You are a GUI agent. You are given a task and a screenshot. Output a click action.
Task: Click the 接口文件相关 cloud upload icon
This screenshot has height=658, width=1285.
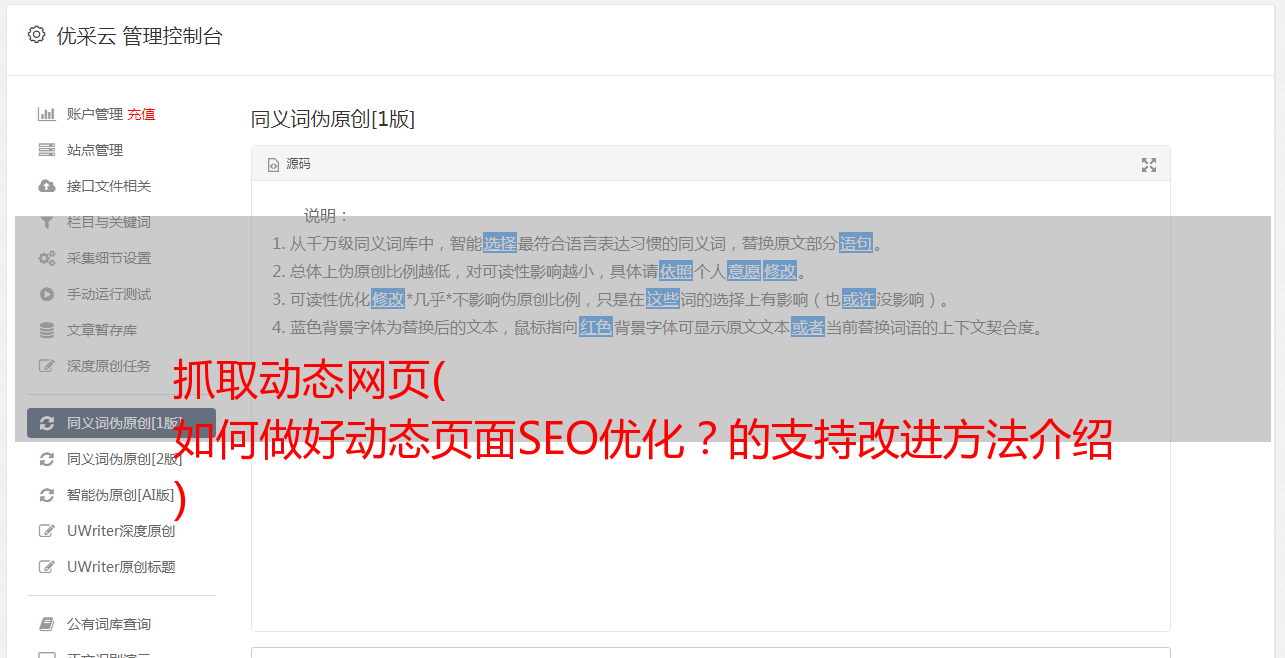[46, 186]
